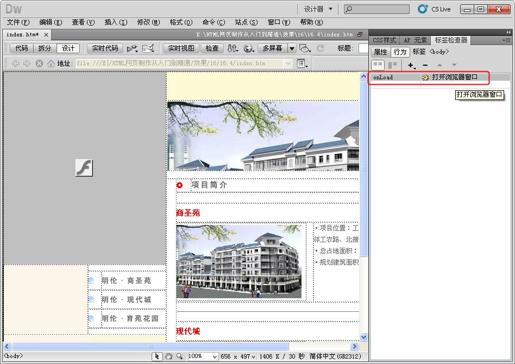
Task: Show set events view icon
Action: tap(378, 65)
